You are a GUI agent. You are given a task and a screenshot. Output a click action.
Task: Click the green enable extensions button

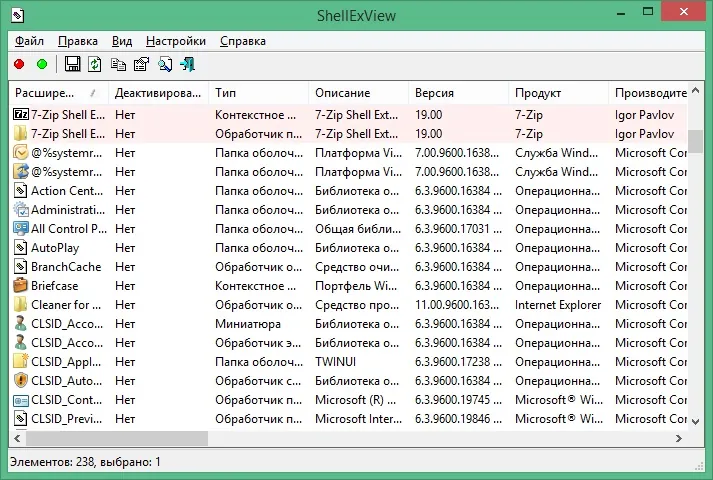[x=42, y=65]
